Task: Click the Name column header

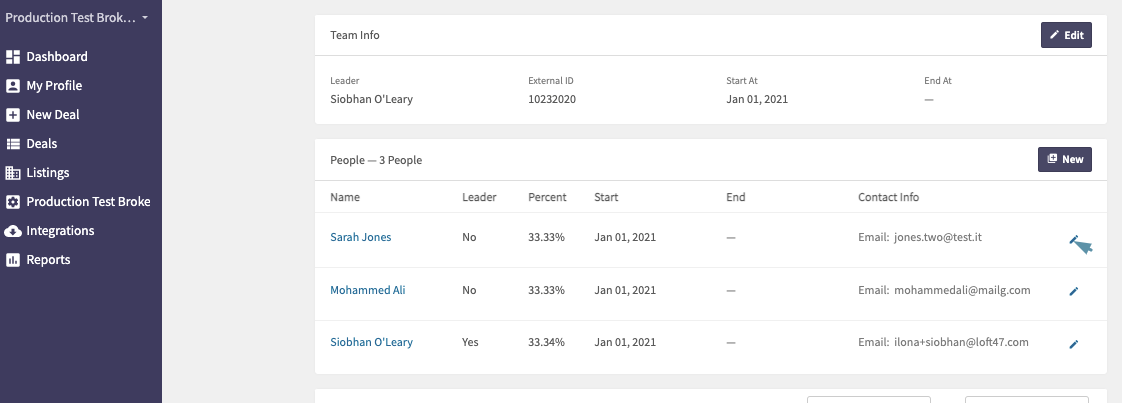Action: pos(345,197)
